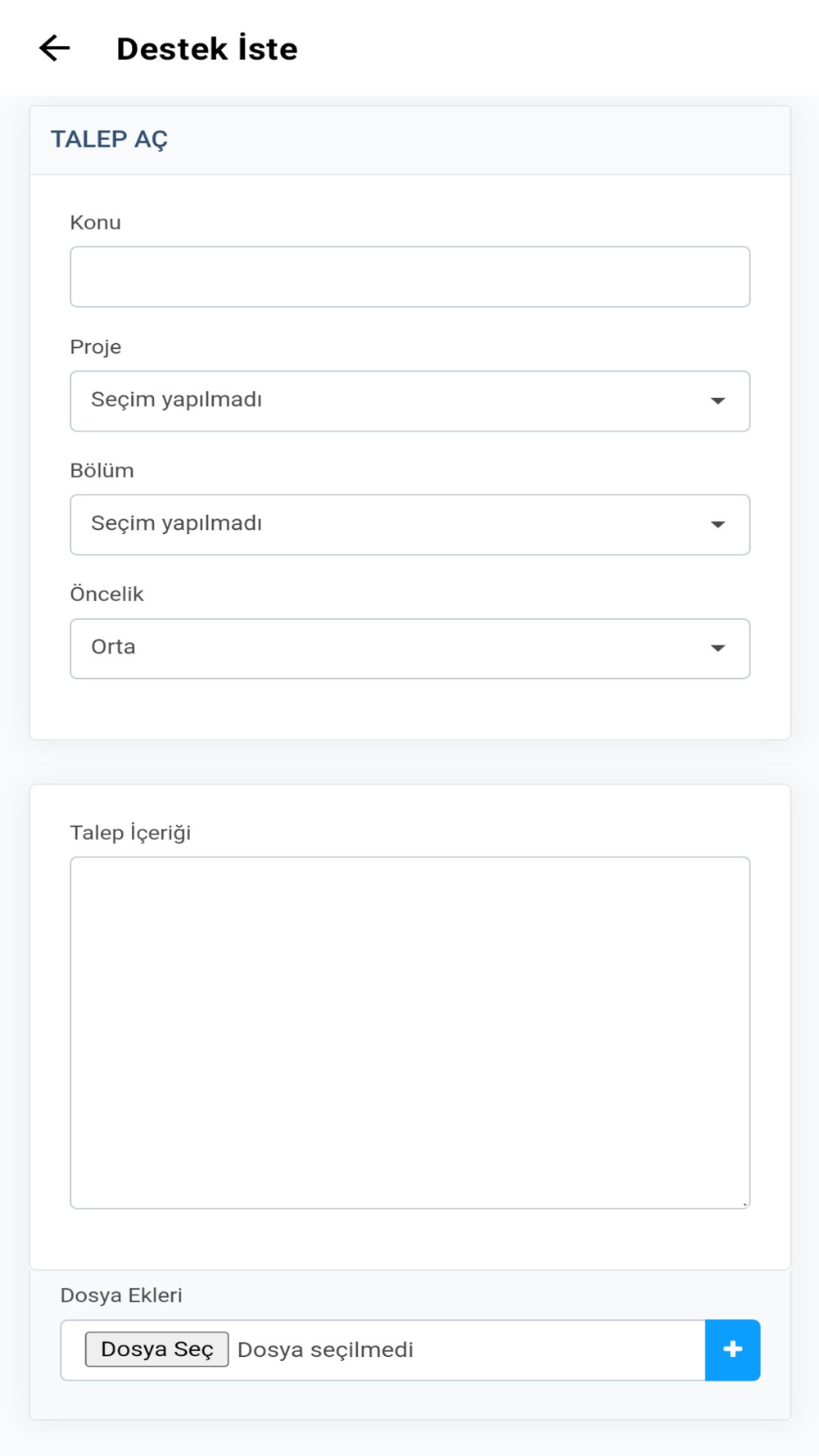Click the 'Dosya seçilmedi' file text
Screen dimensions: 819x1456
325,1350
